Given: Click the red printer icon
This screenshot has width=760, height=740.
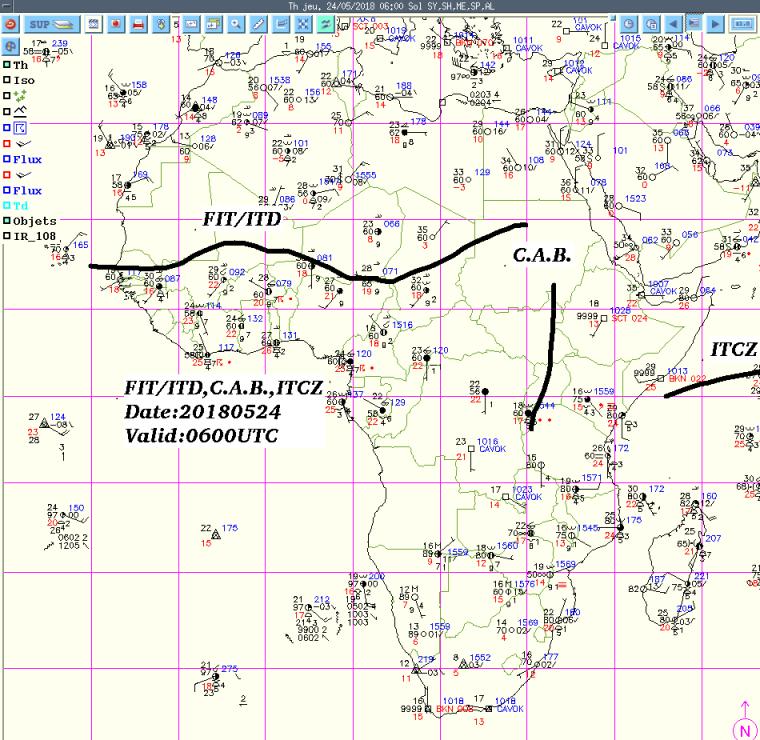Looking at the screenshot, I should [x=139, y=24].
